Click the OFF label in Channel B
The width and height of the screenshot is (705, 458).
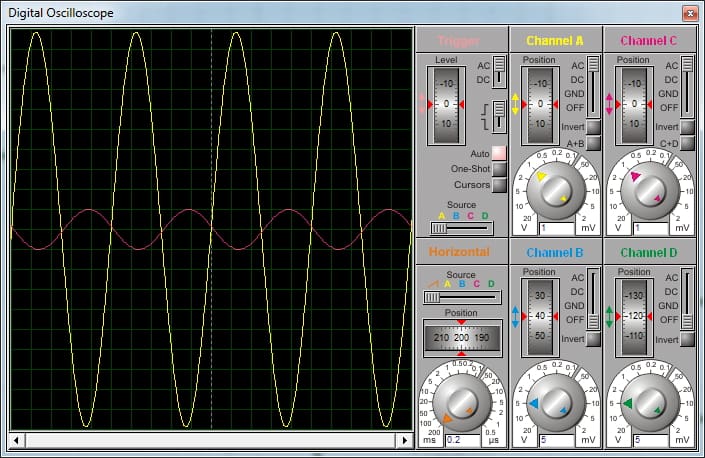(575, 320)
